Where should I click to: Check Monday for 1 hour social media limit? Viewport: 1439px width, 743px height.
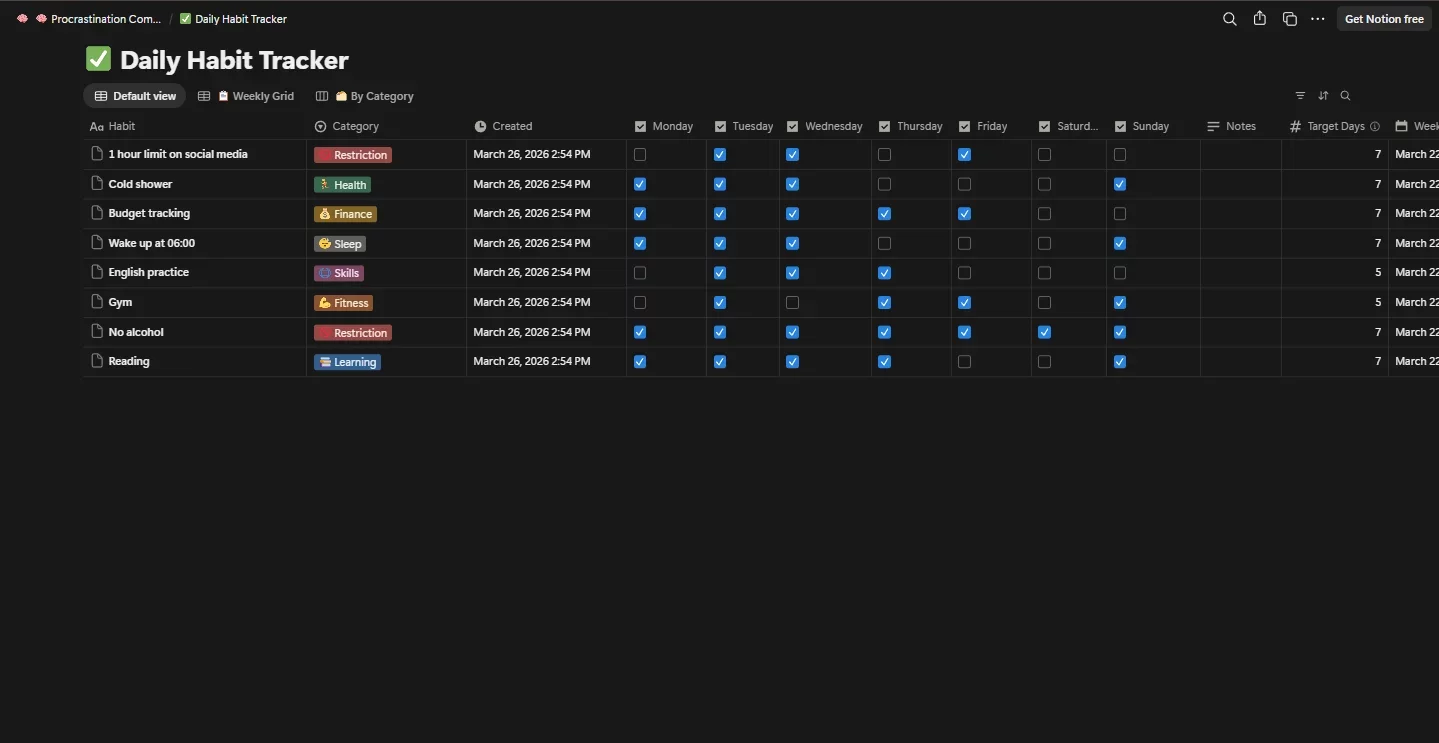(x=640, y=155)
